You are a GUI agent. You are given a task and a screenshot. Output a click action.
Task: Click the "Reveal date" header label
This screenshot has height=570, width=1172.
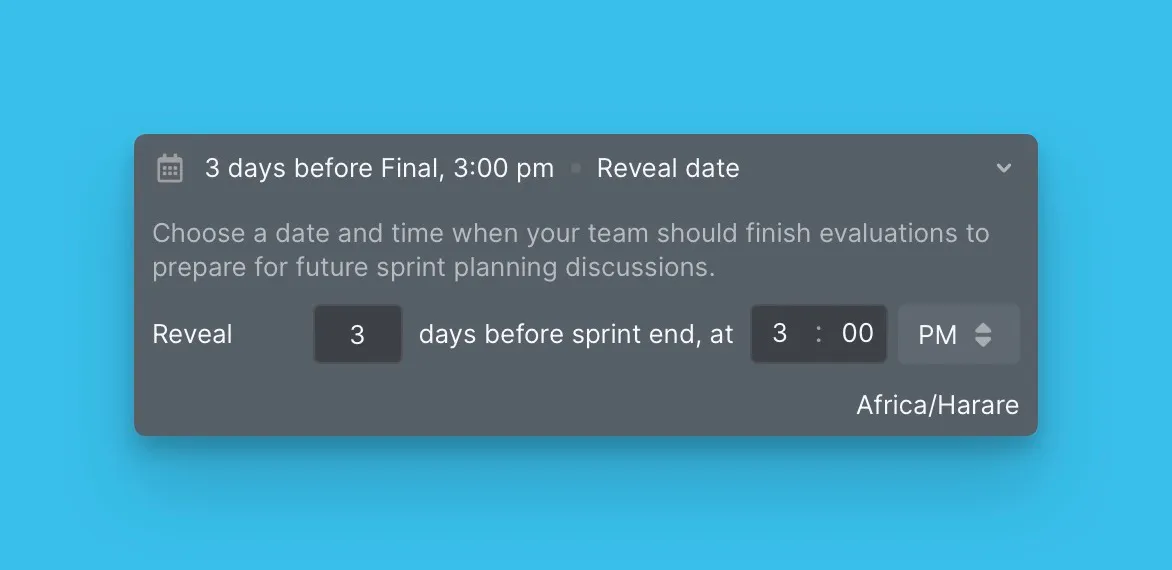point(668,168)
